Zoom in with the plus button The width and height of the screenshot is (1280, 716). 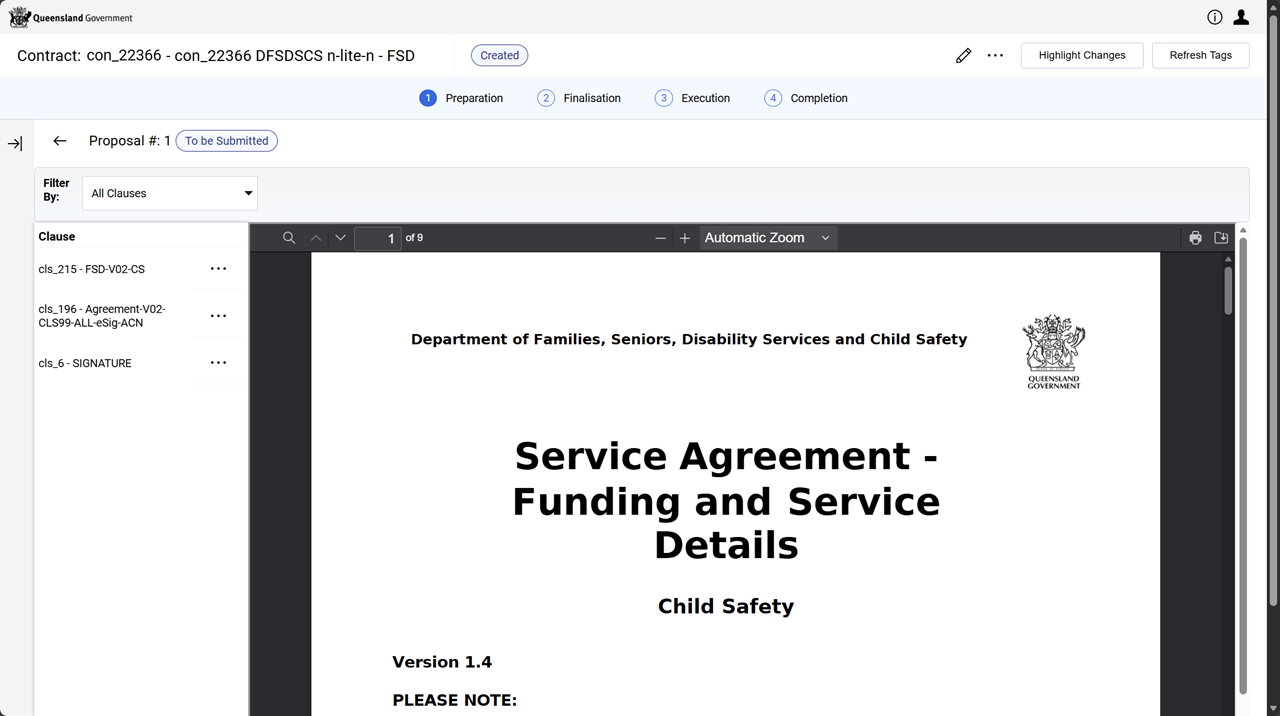[685, 238]
